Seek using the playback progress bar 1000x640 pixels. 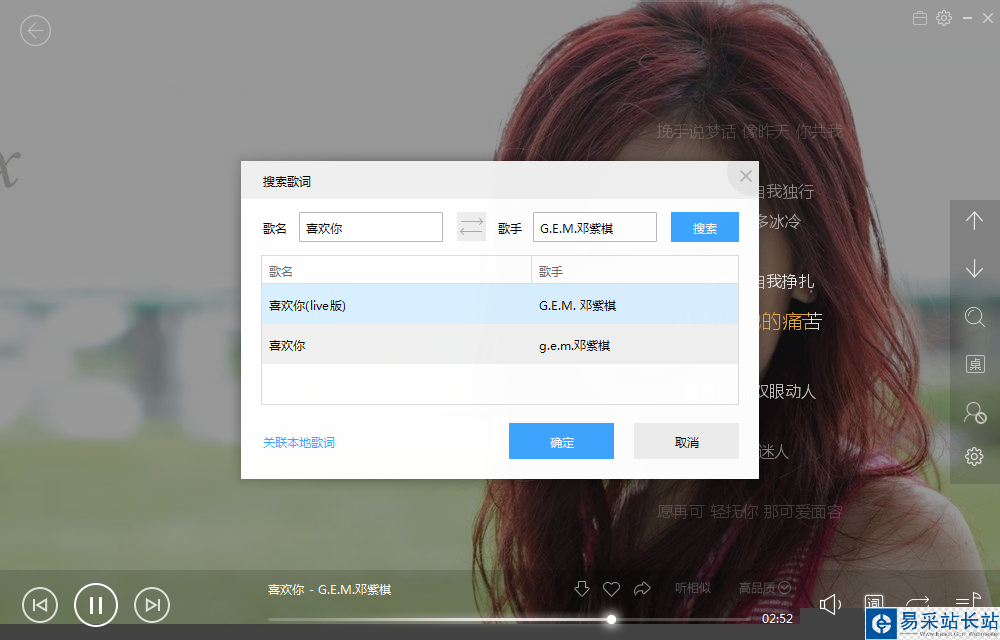509,619
